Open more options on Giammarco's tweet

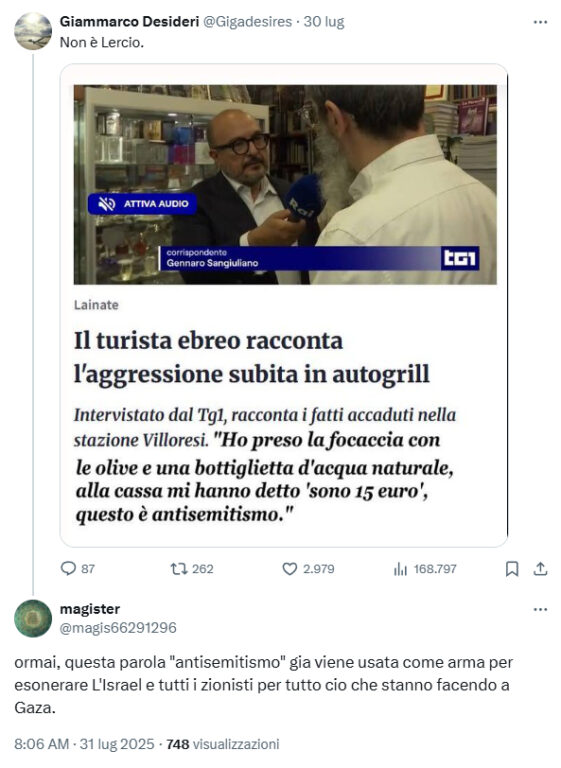click(540, 22)
